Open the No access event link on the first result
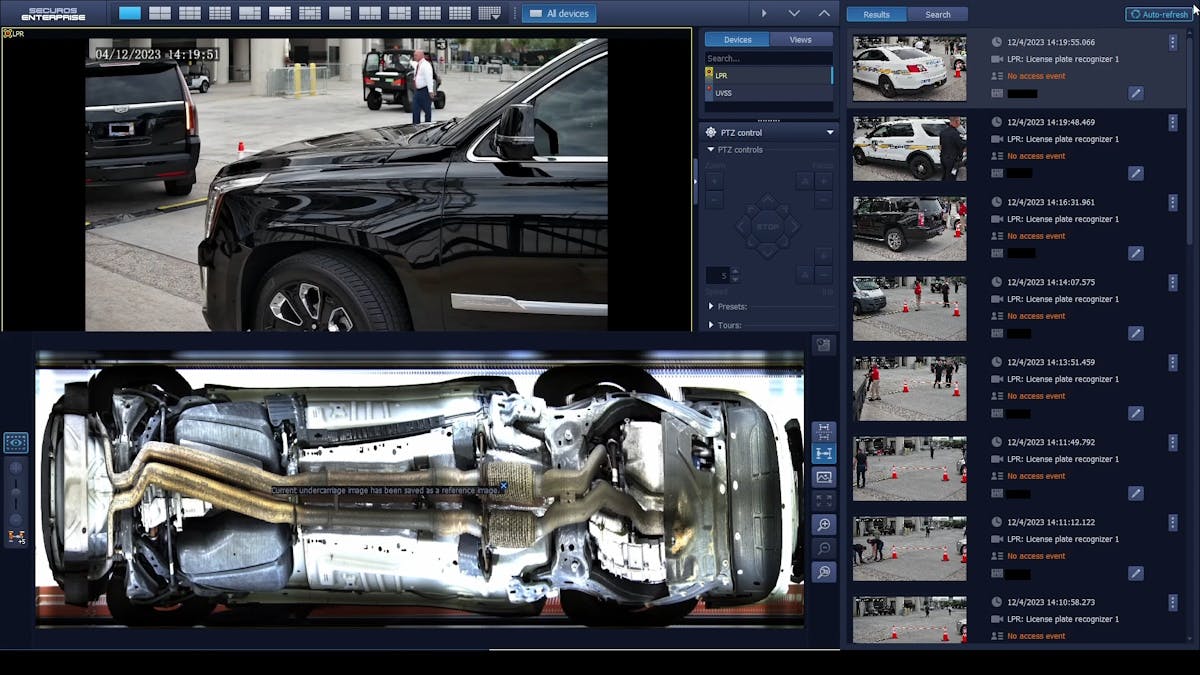The width and height of the screenshot is (1200, 675). point(1037,75)
